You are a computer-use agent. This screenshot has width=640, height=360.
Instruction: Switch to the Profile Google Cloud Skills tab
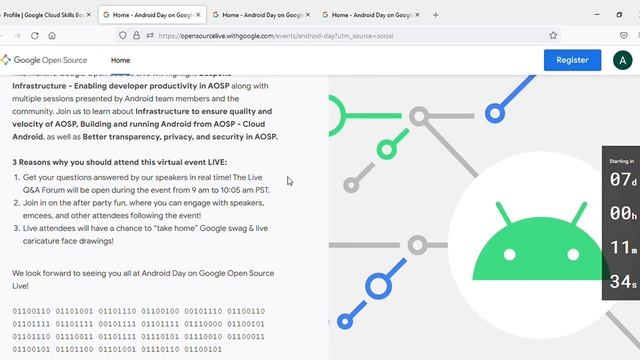43,15
